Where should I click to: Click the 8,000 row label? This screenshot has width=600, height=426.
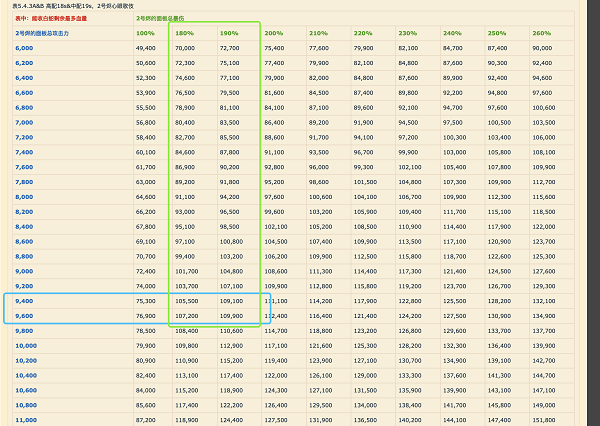(25, 196)
